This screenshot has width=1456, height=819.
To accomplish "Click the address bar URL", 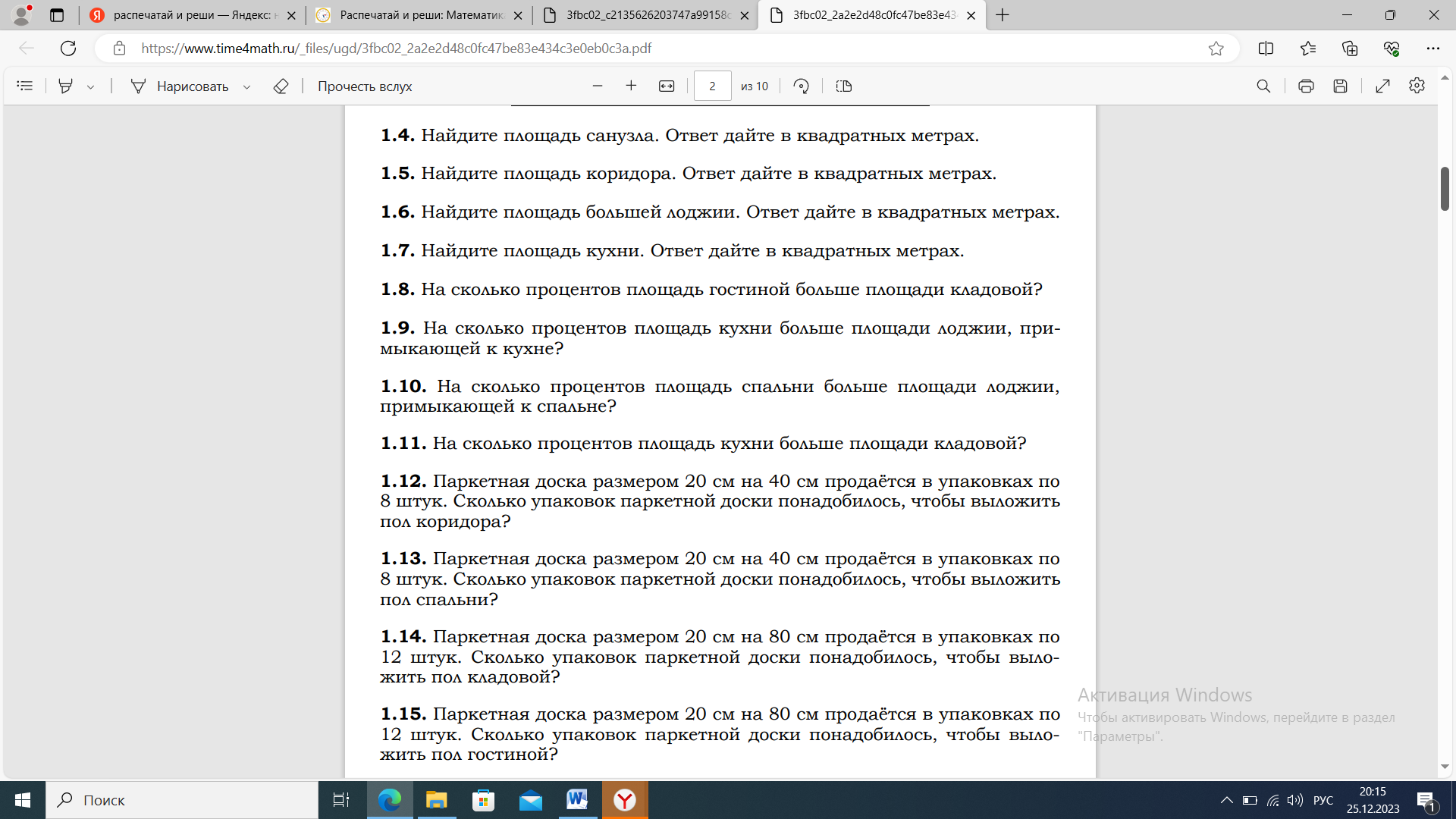I will 396,49.
